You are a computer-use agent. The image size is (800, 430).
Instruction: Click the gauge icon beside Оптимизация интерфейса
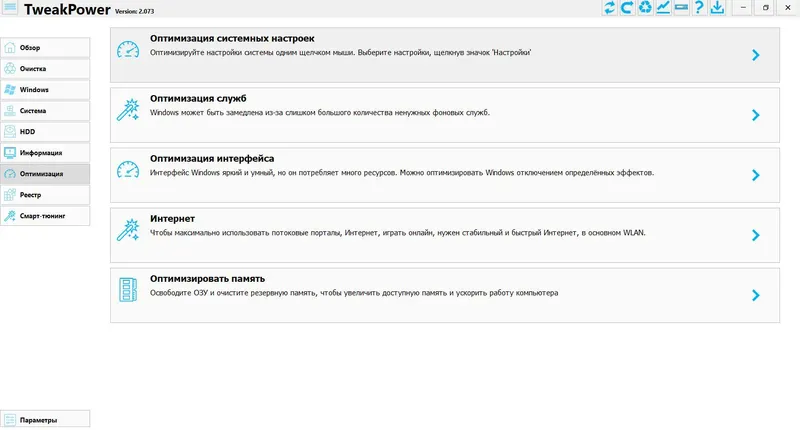pyautogui.click(x=128, y=168)
